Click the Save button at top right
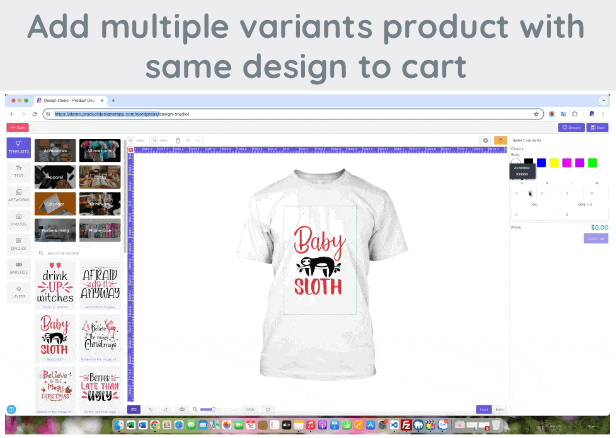 597,127
